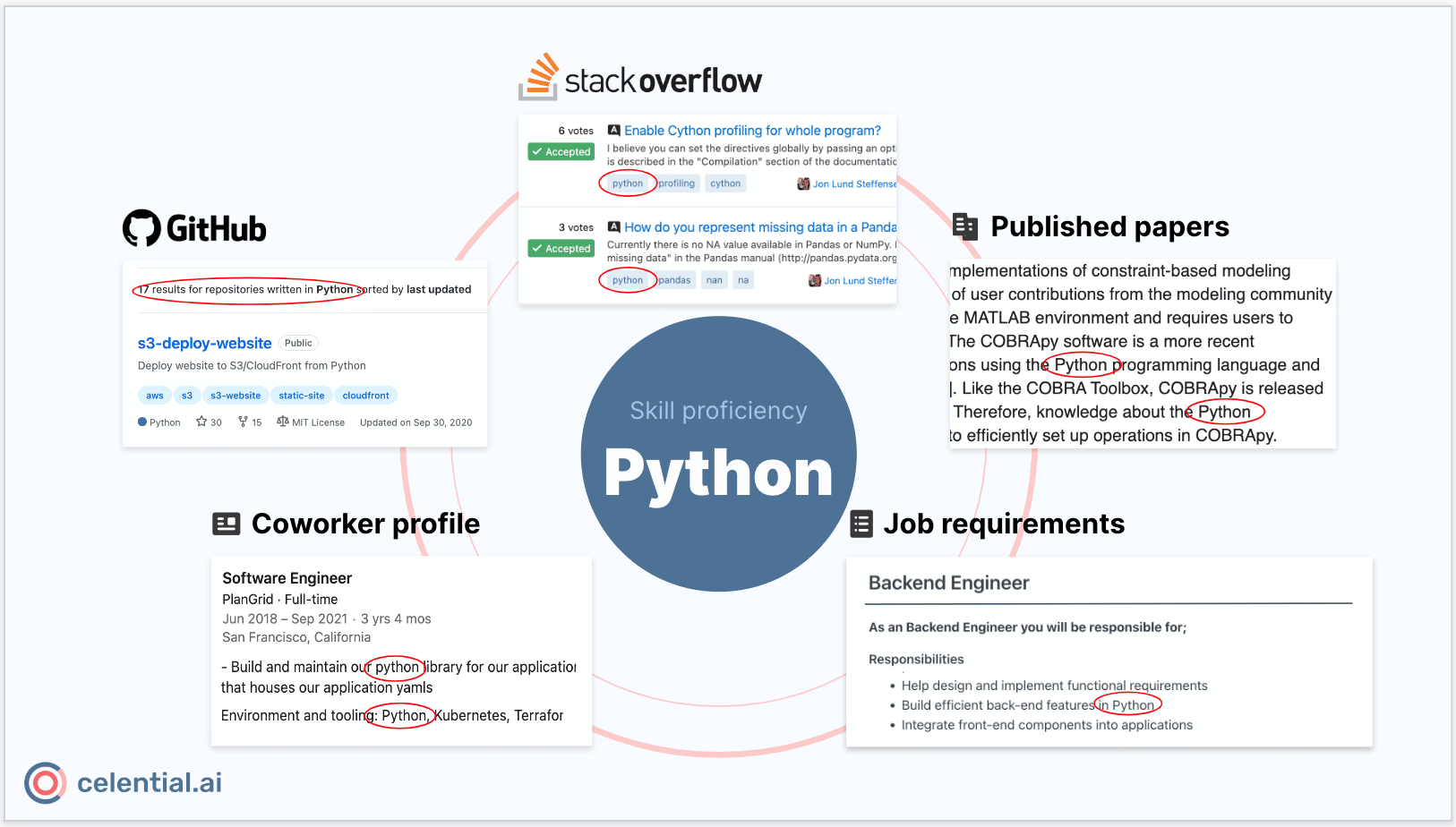Click the cython tag in first answer
The image size is (1456, 827).
[725, 183]
